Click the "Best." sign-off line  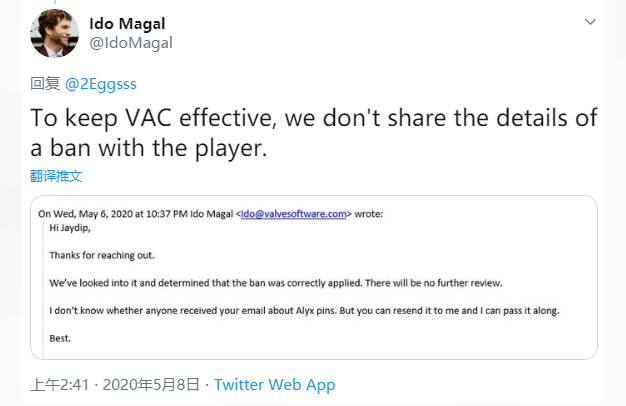[x=62, y=339]
